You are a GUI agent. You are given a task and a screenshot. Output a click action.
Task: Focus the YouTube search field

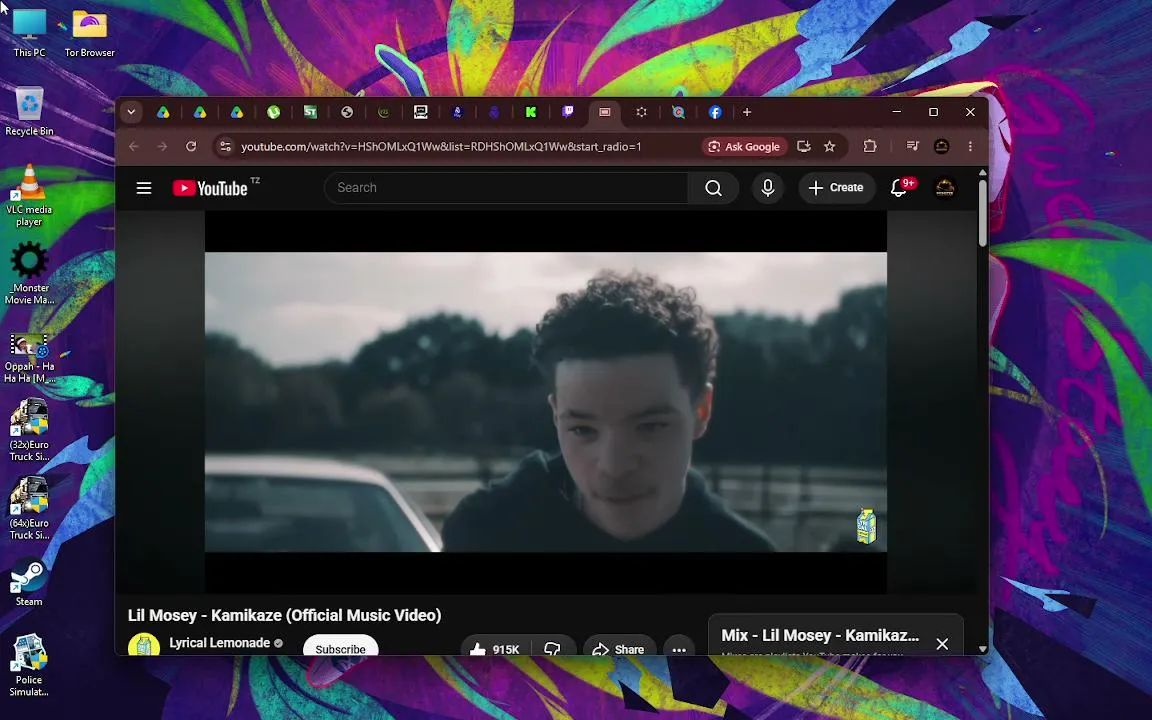(505, 188)
